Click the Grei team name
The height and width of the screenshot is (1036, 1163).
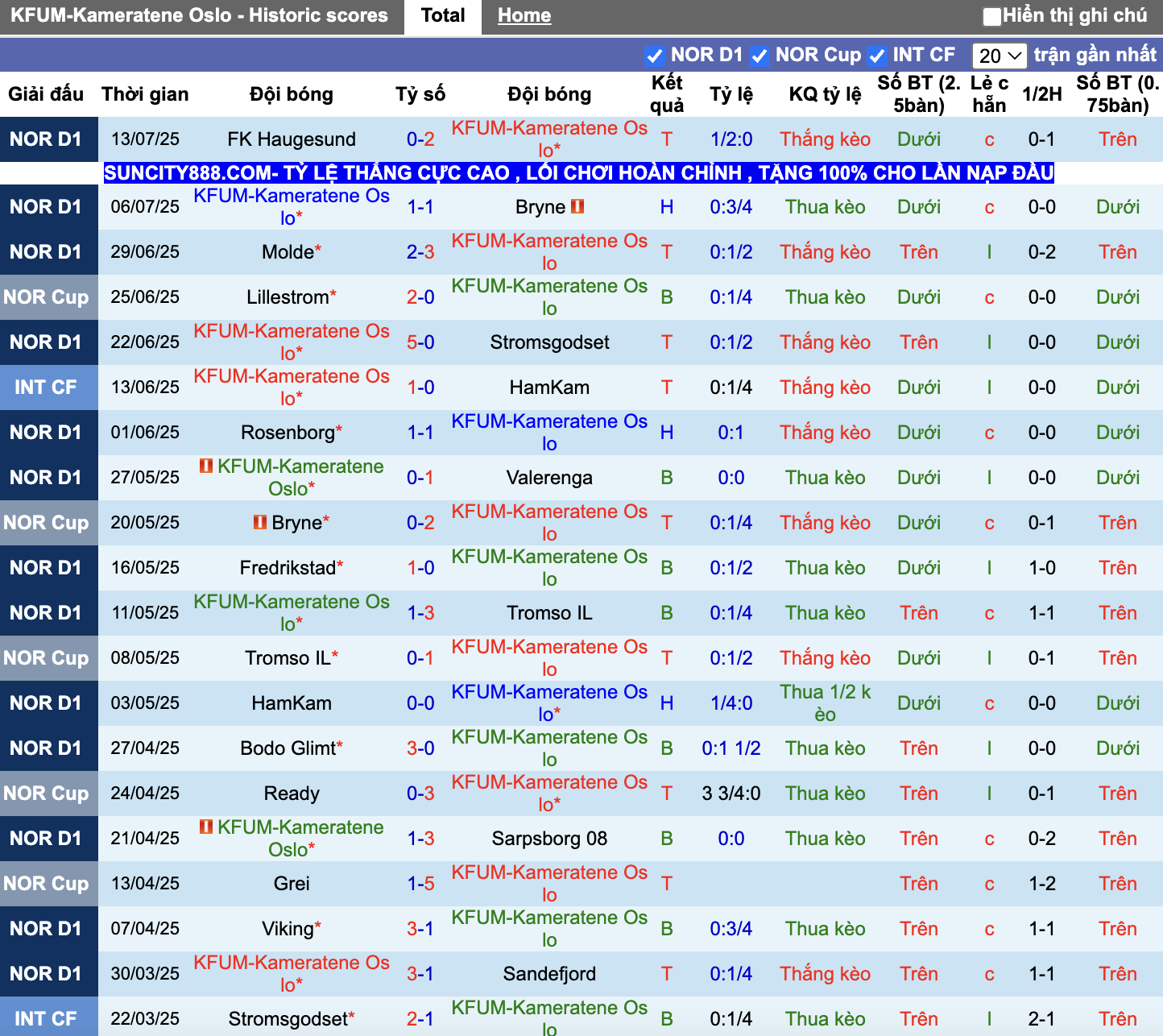(292, 884)
